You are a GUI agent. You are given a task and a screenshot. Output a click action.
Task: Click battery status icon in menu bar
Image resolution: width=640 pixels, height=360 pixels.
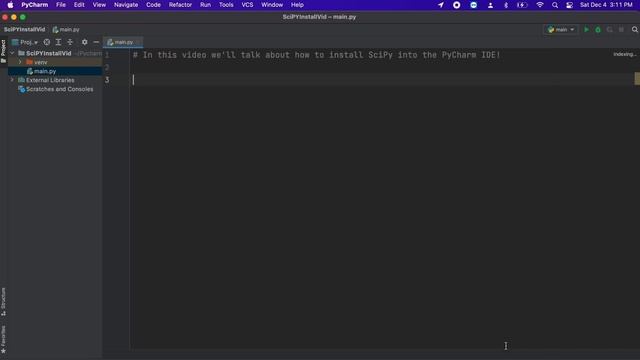pos(522,5)
